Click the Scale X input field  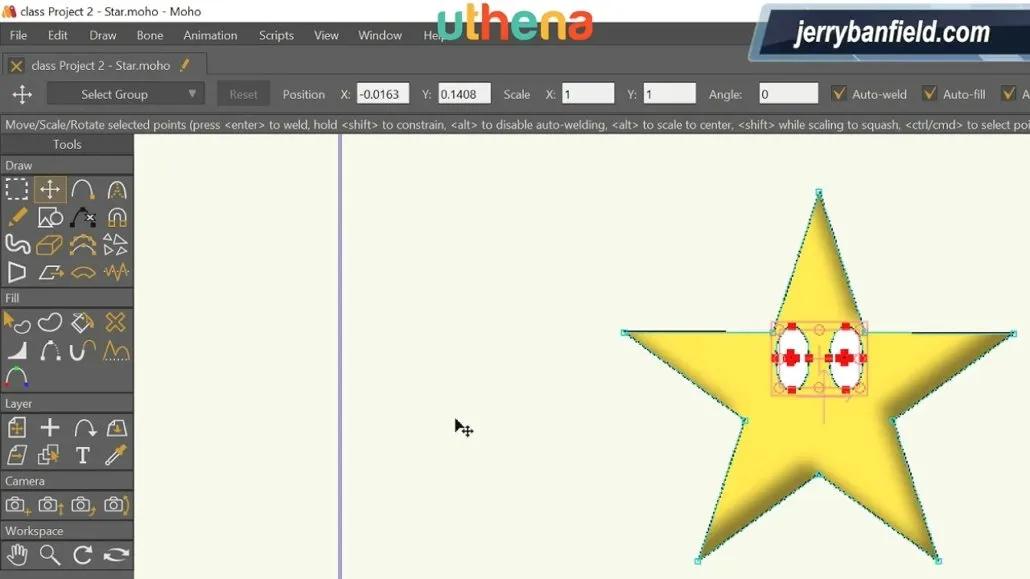588,94
